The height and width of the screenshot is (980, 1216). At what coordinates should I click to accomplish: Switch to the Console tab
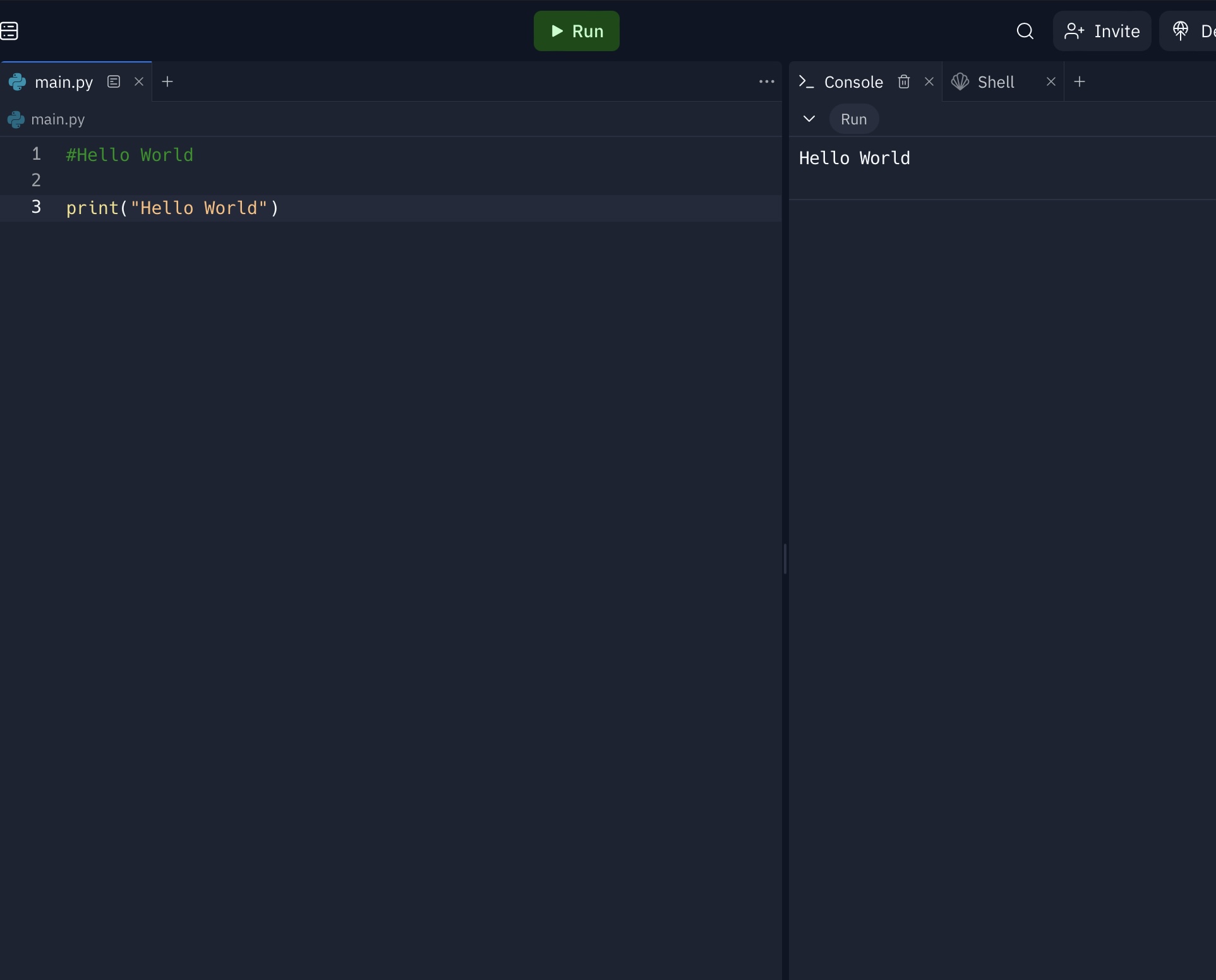pyautogui.click(x=853, y=82)
